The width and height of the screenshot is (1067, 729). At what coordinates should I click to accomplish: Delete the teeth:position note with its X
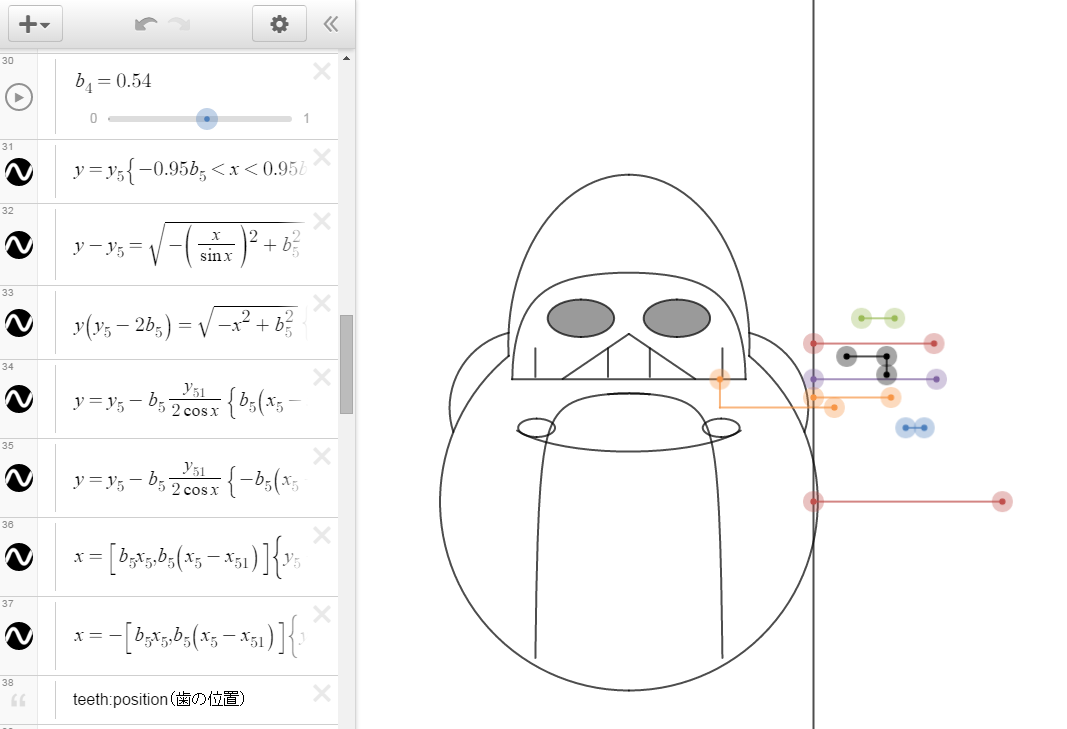(322, 693)
